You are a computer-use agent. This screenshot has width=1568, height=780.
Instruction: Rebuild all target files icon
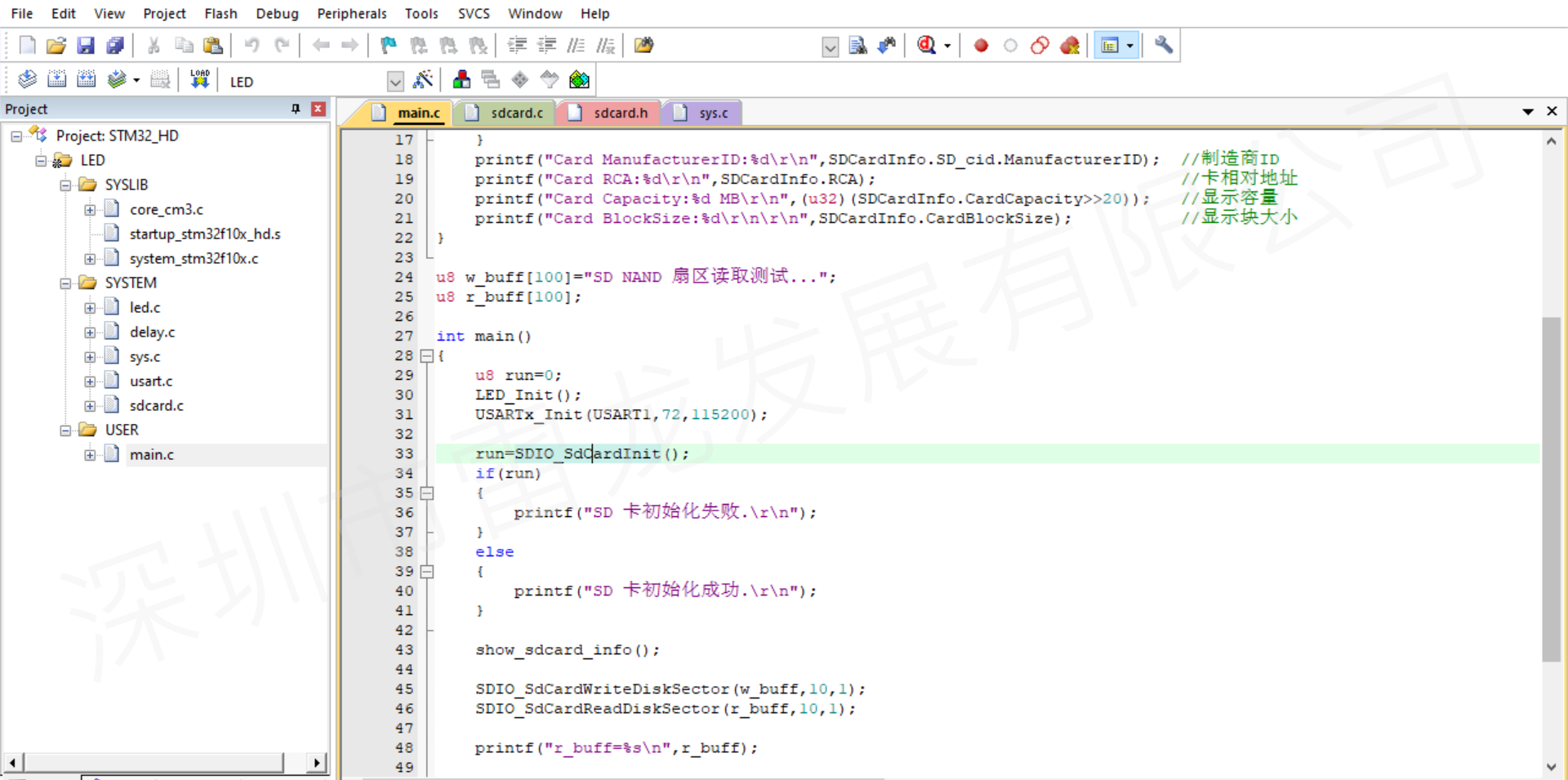(x=86, y=80)
